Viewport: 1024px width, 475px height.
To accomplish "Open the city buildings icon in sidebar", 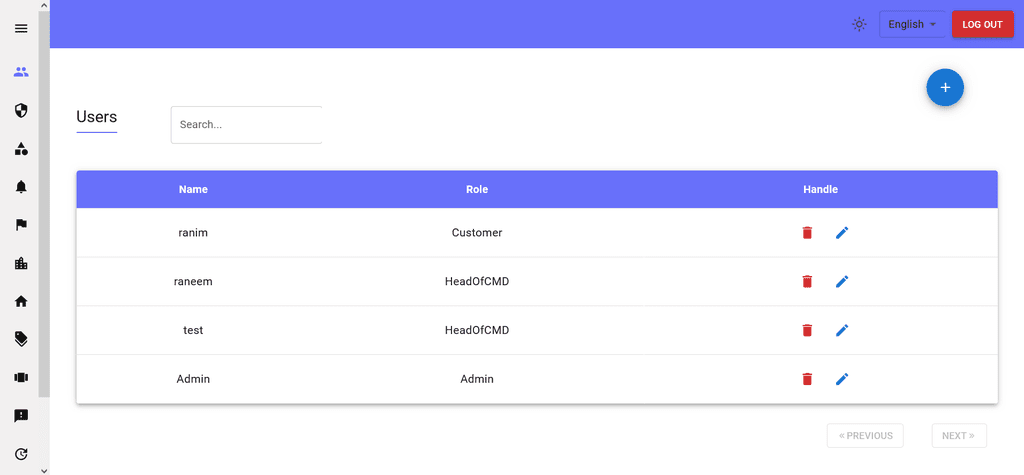I will (21, 263).
